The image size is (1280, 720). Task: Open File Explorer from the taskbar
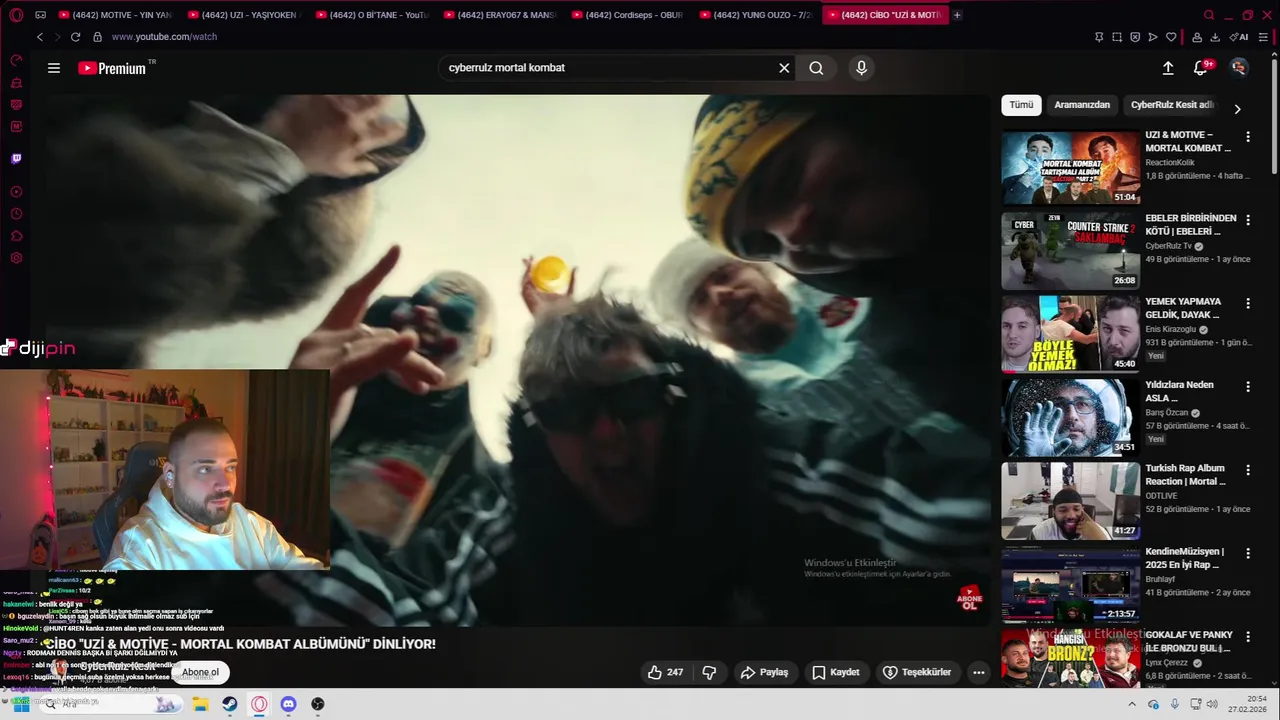(200, 704)
